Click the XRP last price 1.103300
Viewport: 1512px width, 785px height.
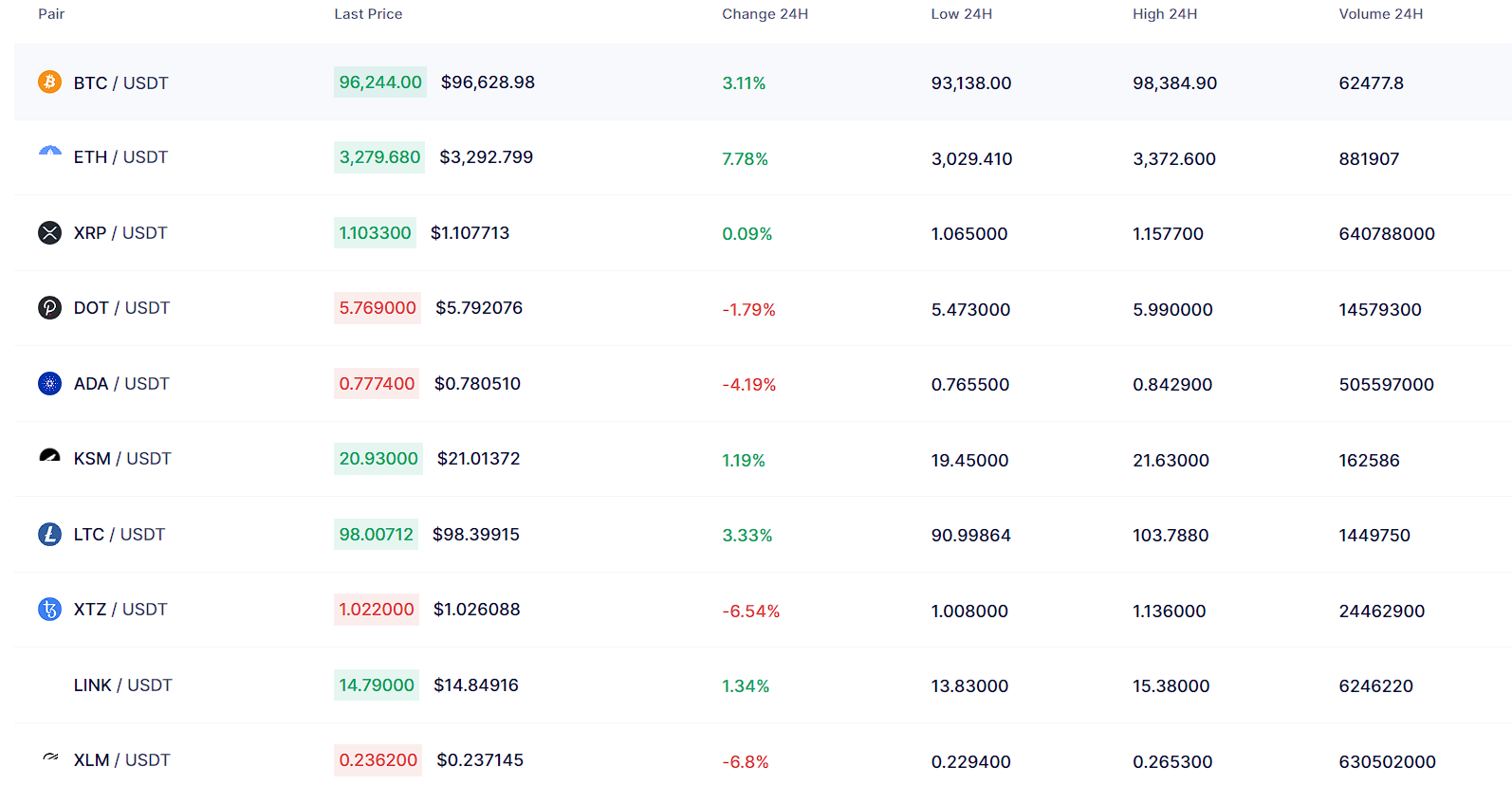point(375,233)
